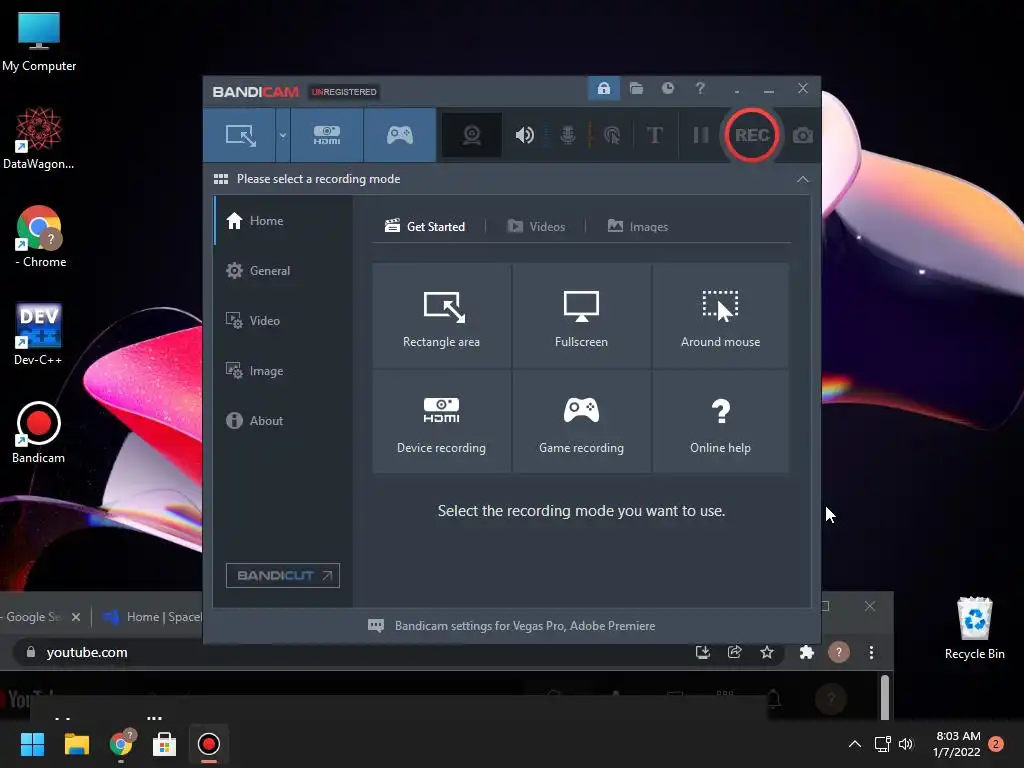Select the HDMI device recording mode toolbar icon
The image size is (1024, 768).
tap(327, 135)
